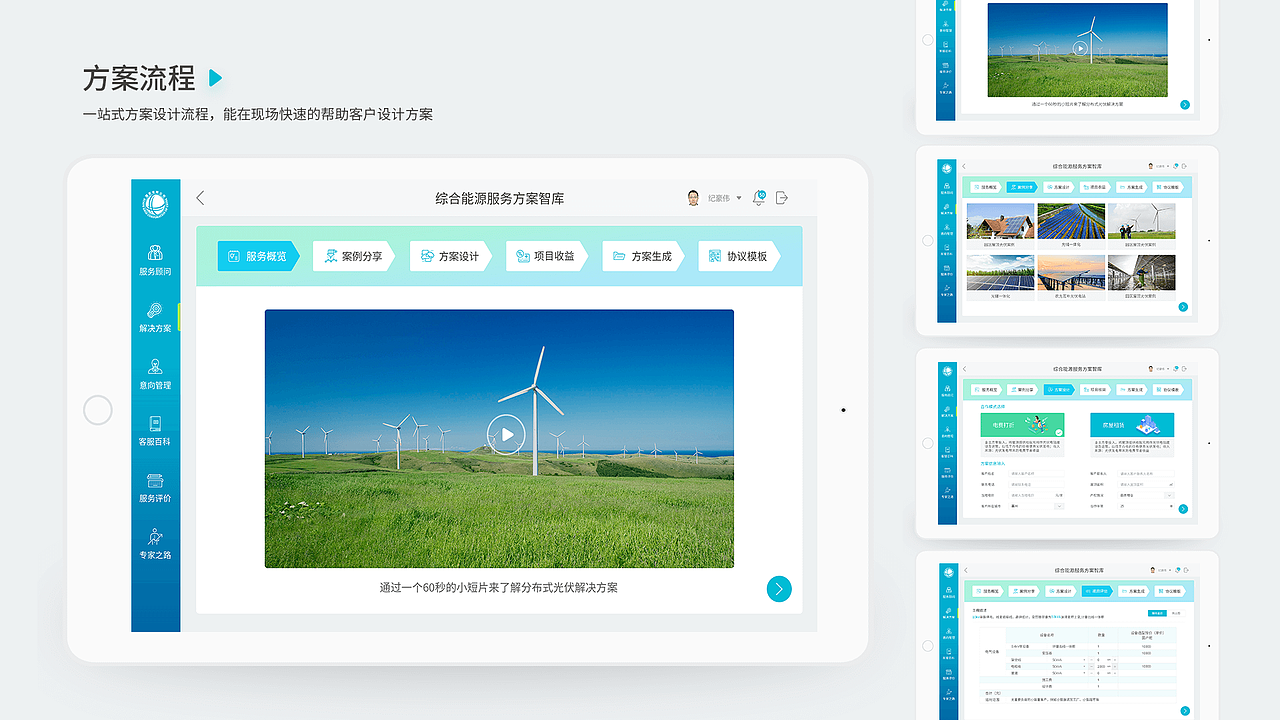This screenshot has height=720, width=1280.
Task: Select green 电费打折 mode card
Action: 1022,425
